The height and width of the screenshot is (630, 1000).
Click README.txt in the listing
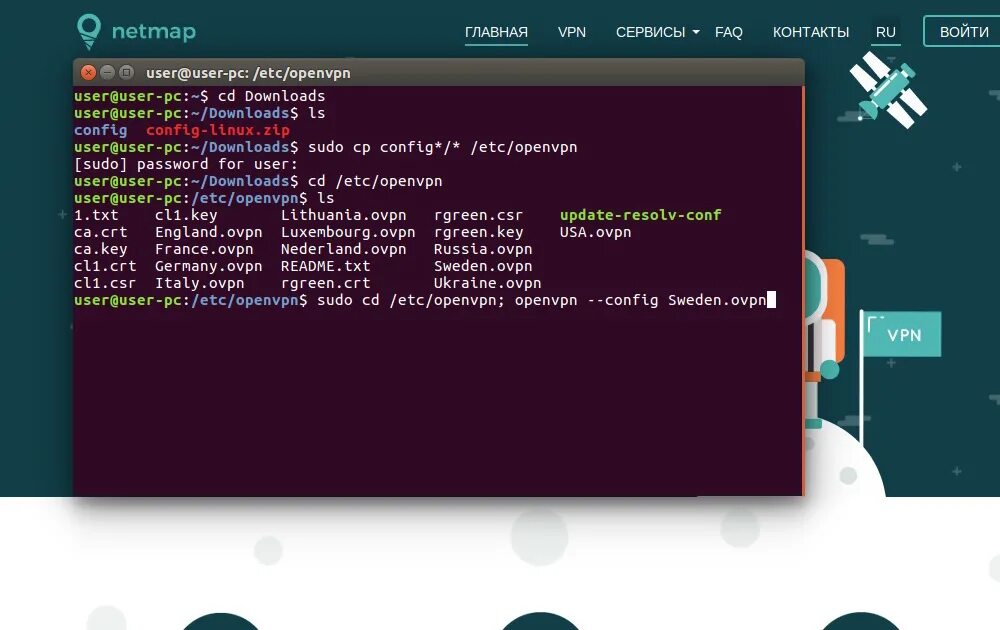pos(325,266)
